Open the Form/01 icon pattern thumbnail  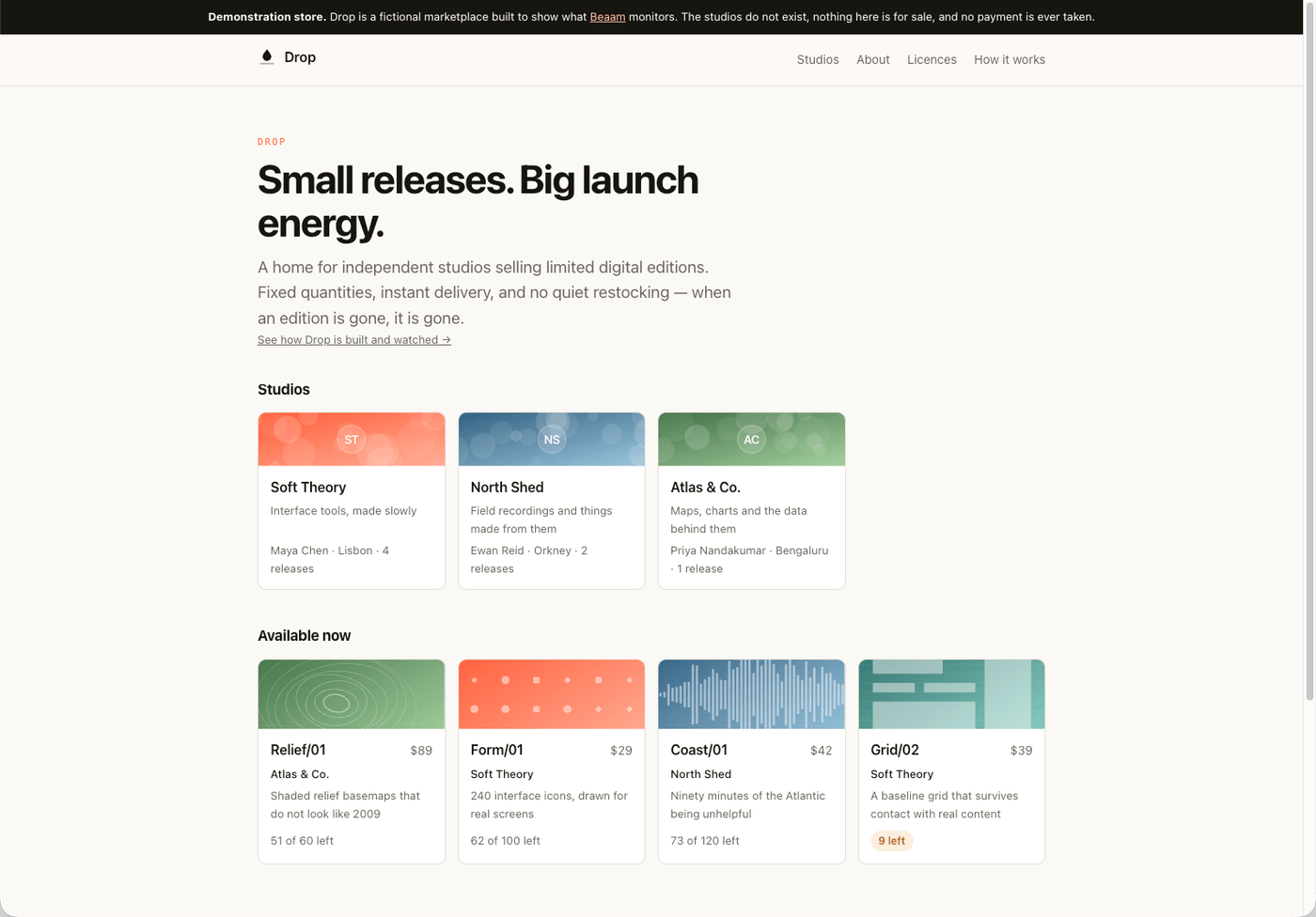(x=552, y=694)
